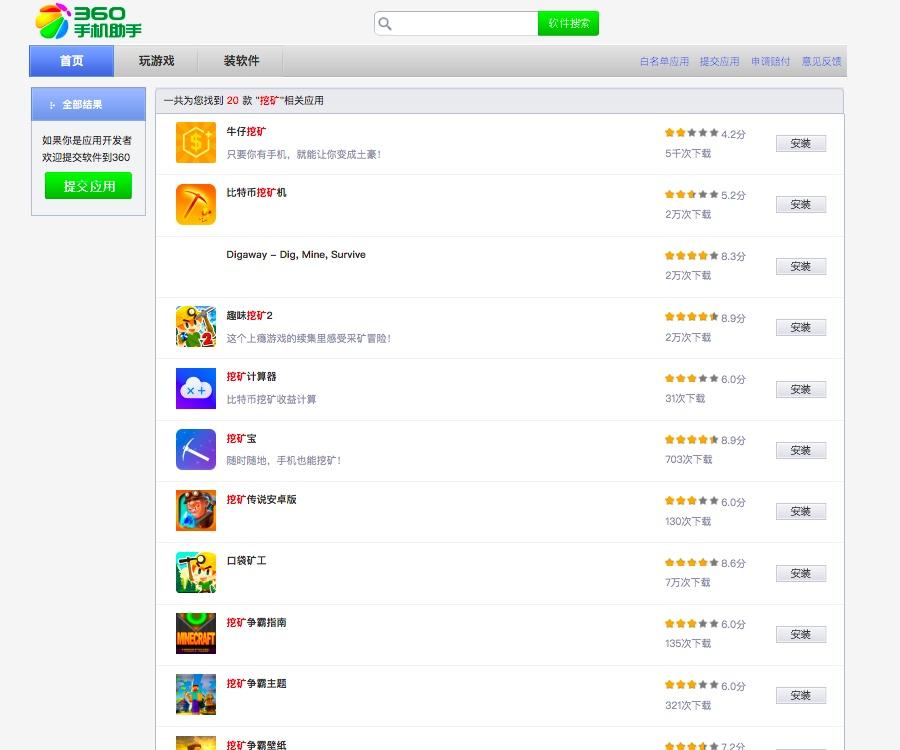Click the 5千次下载 count text
The width and height of the screenshot is (900, 750).
pos(688,153)
